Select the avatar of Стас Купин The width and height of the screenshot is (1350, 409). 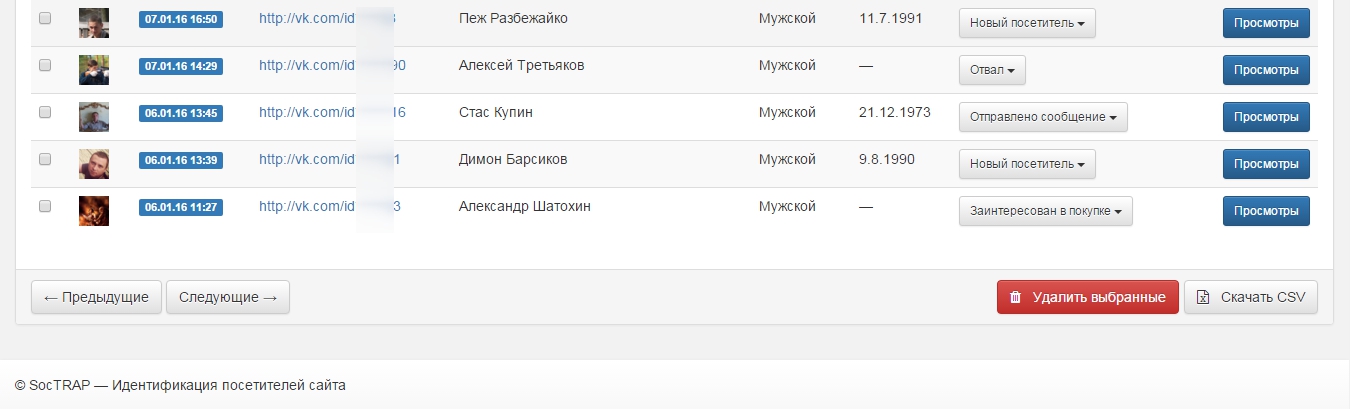94,117
